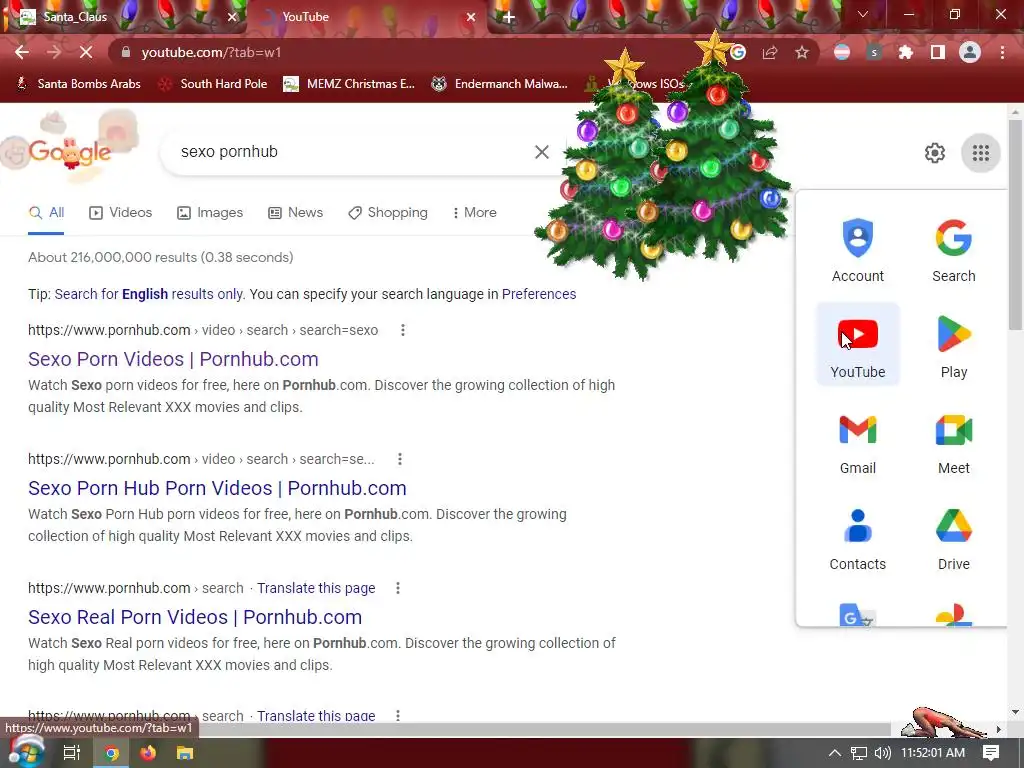This screenshot has height=768, width=1024.
Task: Click the vertical page scrollbar thumb
Action: [1015, 225]
